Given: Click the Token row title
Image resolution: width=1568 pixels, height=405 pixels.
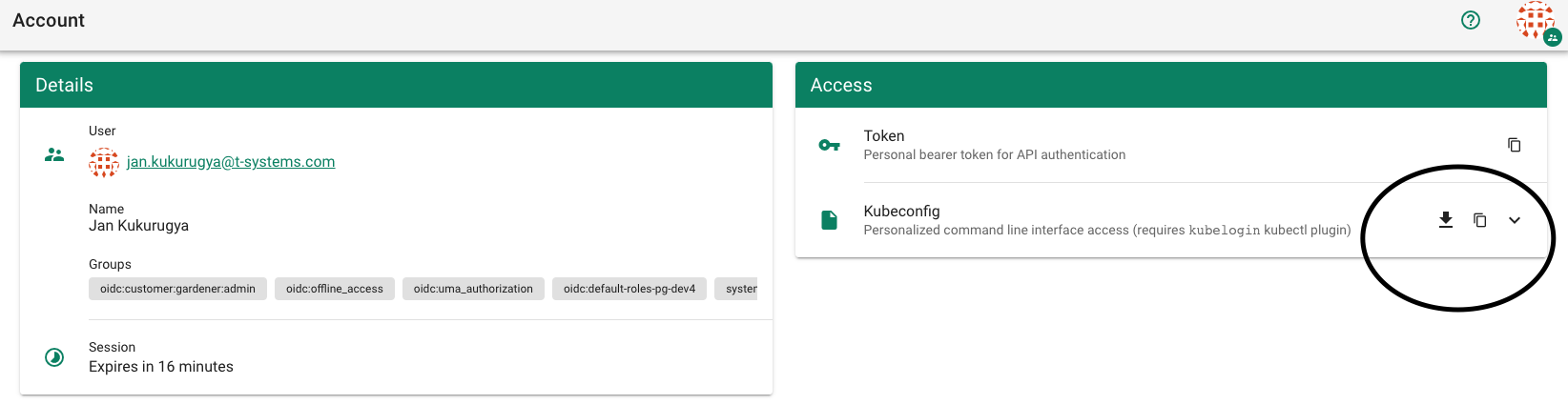Looking at the screenshot, I should click(x=884, y=136).
